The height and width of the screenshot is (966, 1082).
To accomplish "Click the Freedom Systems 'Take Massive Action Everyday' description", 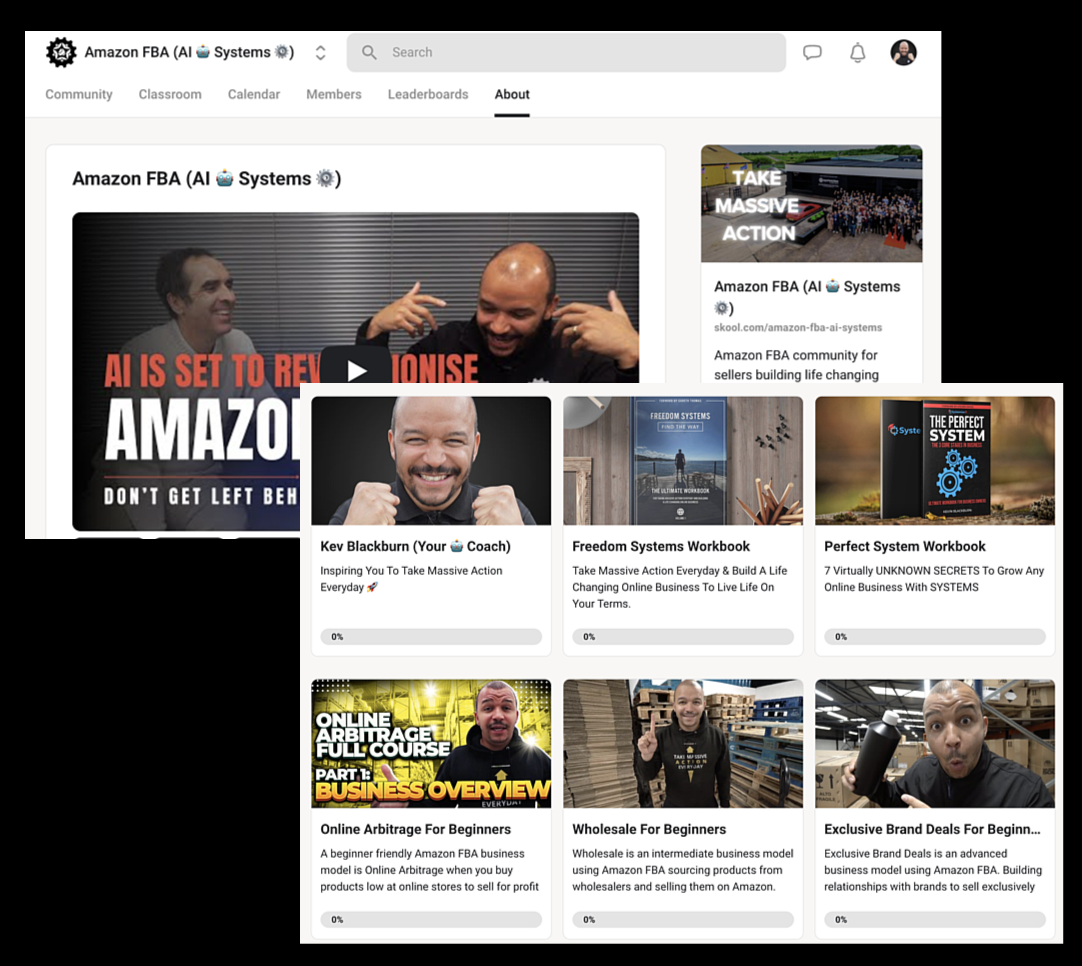I will (680, 587).
